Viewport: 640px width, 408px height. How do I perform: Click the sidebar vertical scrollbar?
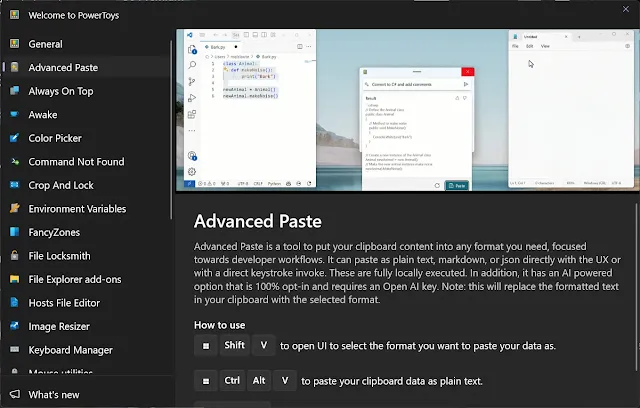[171, 130]
